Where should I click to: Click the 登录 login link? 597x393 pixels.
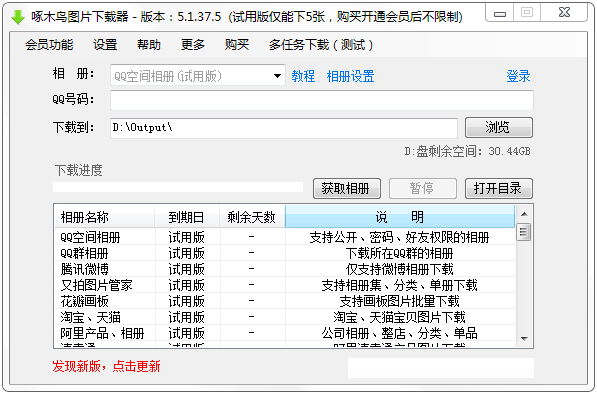(518, 76)
